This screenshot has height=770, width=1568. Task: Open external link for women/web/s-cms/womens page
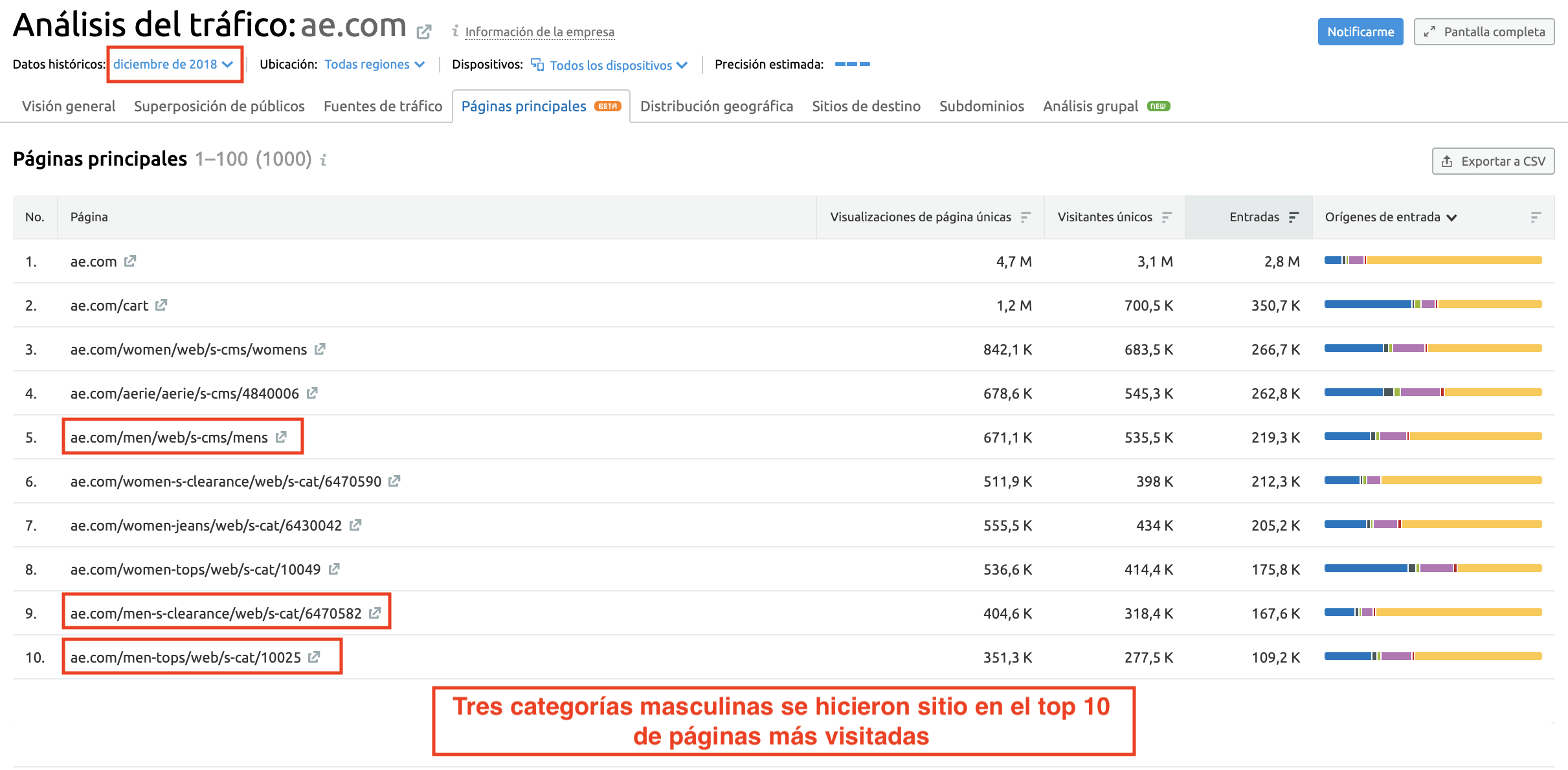[320, 349]
